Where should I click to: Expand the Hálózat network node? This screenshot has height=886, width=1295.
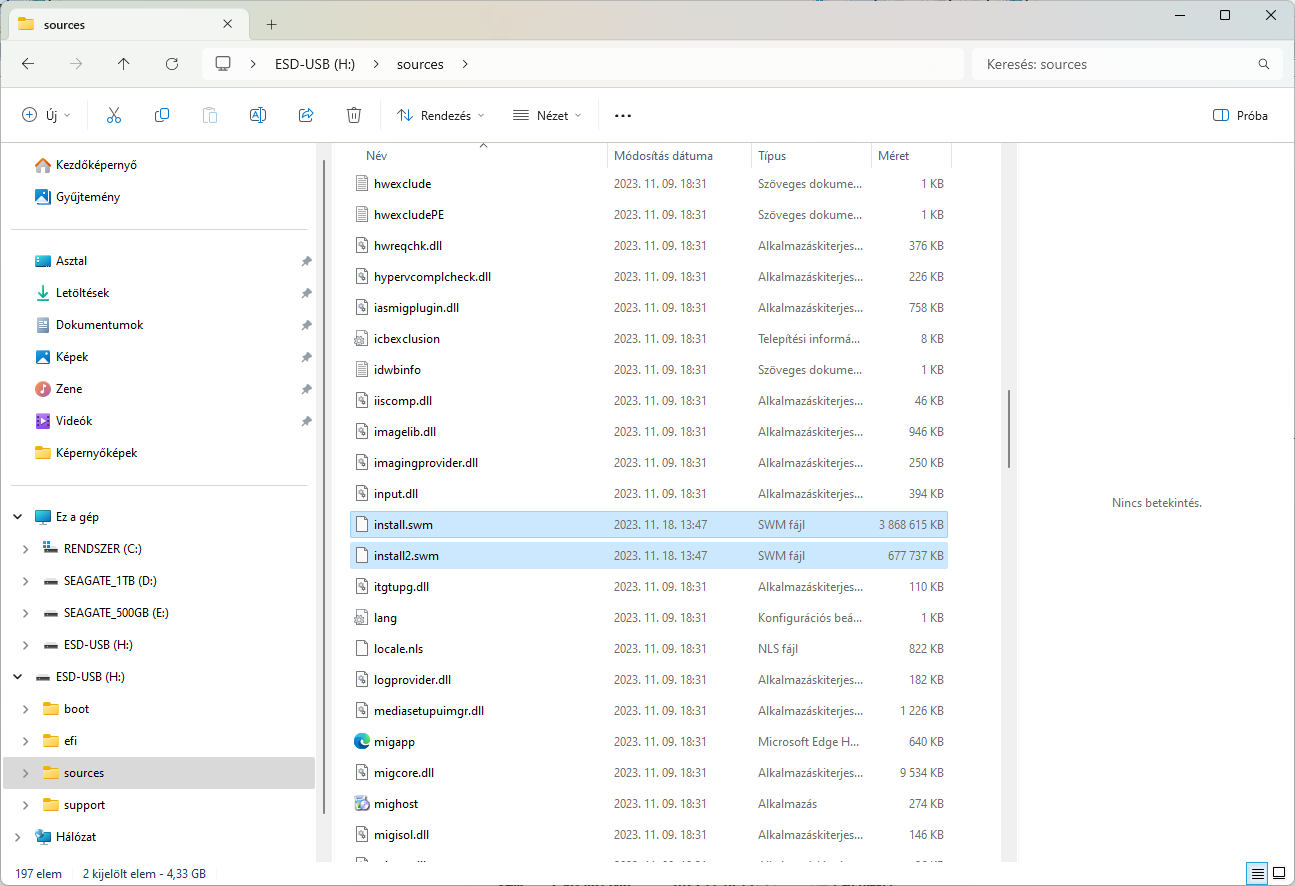click(18, 837)
